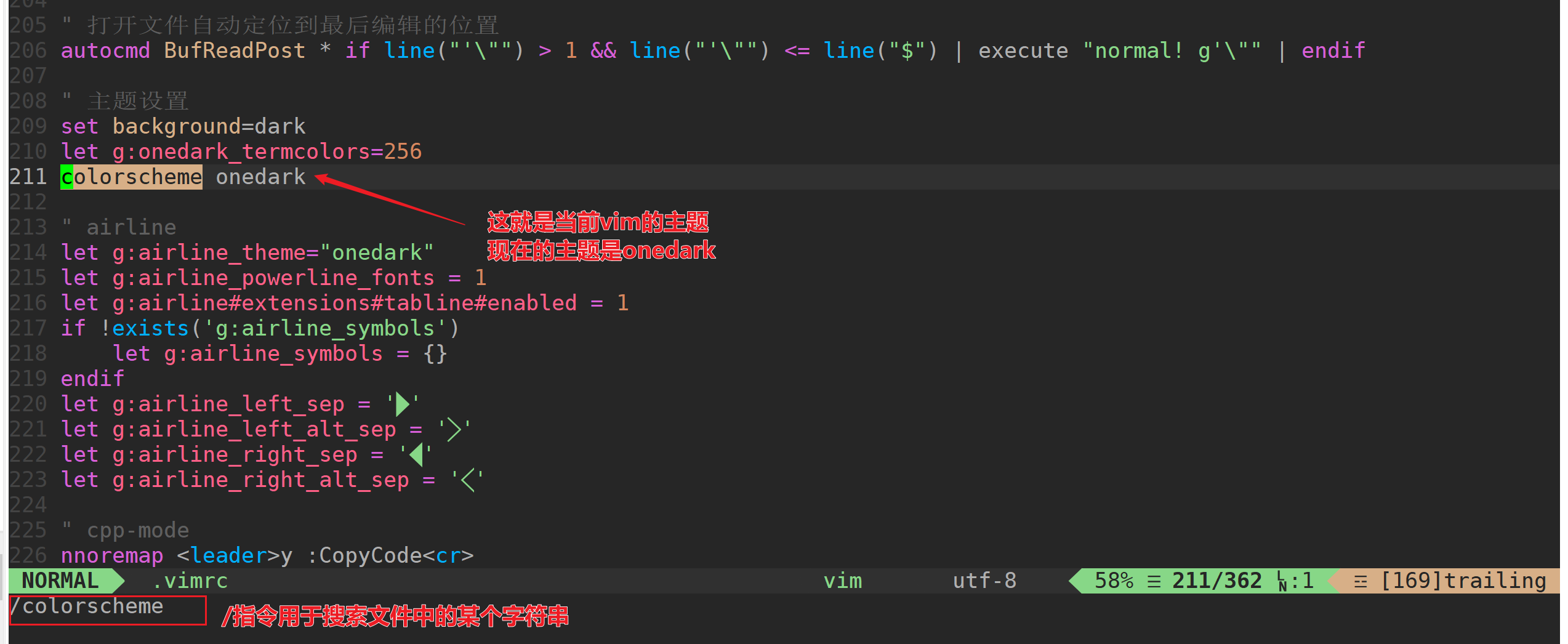
Task: Click the execute keyword on line 206
Action: (x=1023, y=50)
